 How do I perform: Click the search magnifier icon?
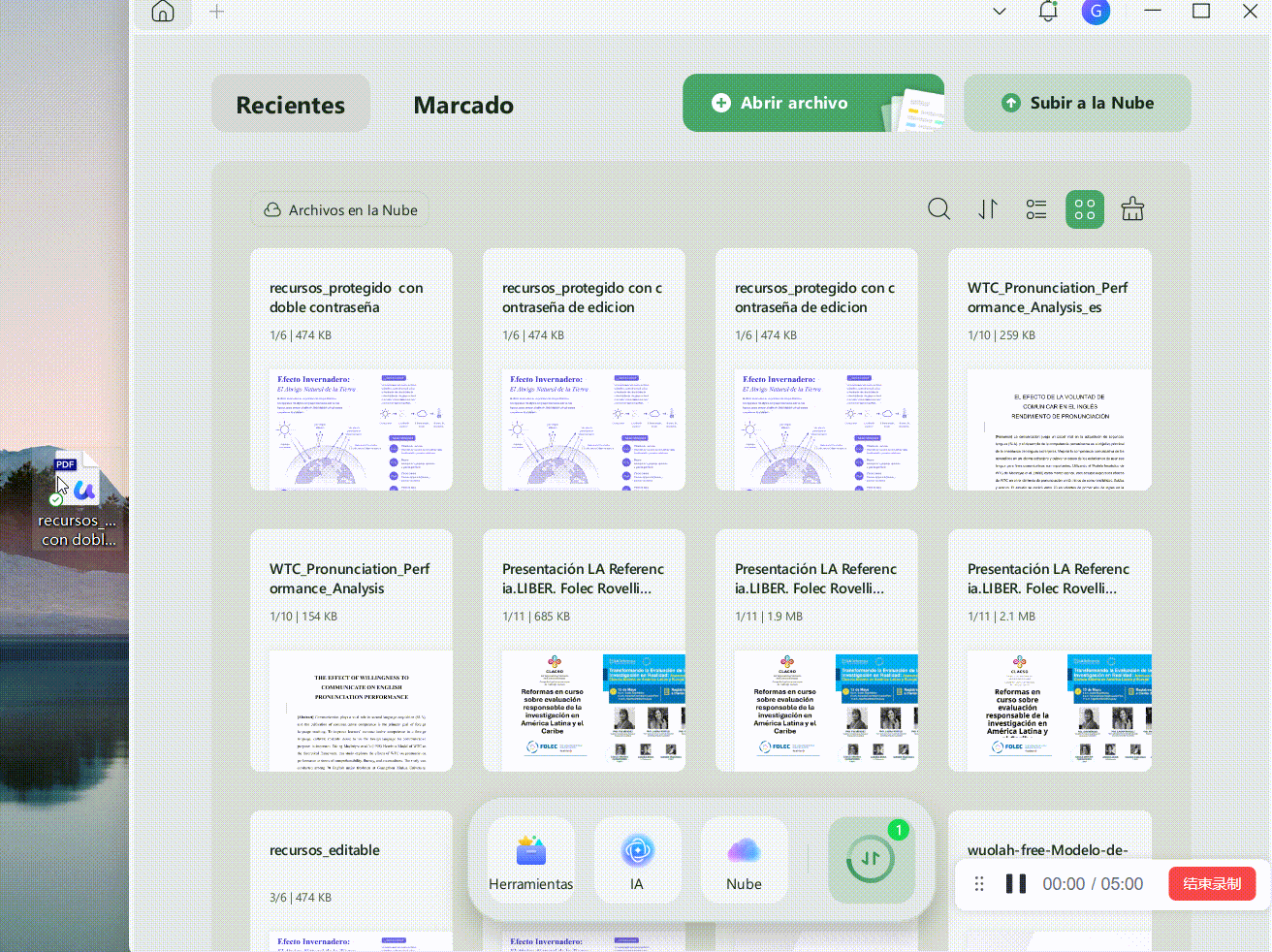point(938,209)
